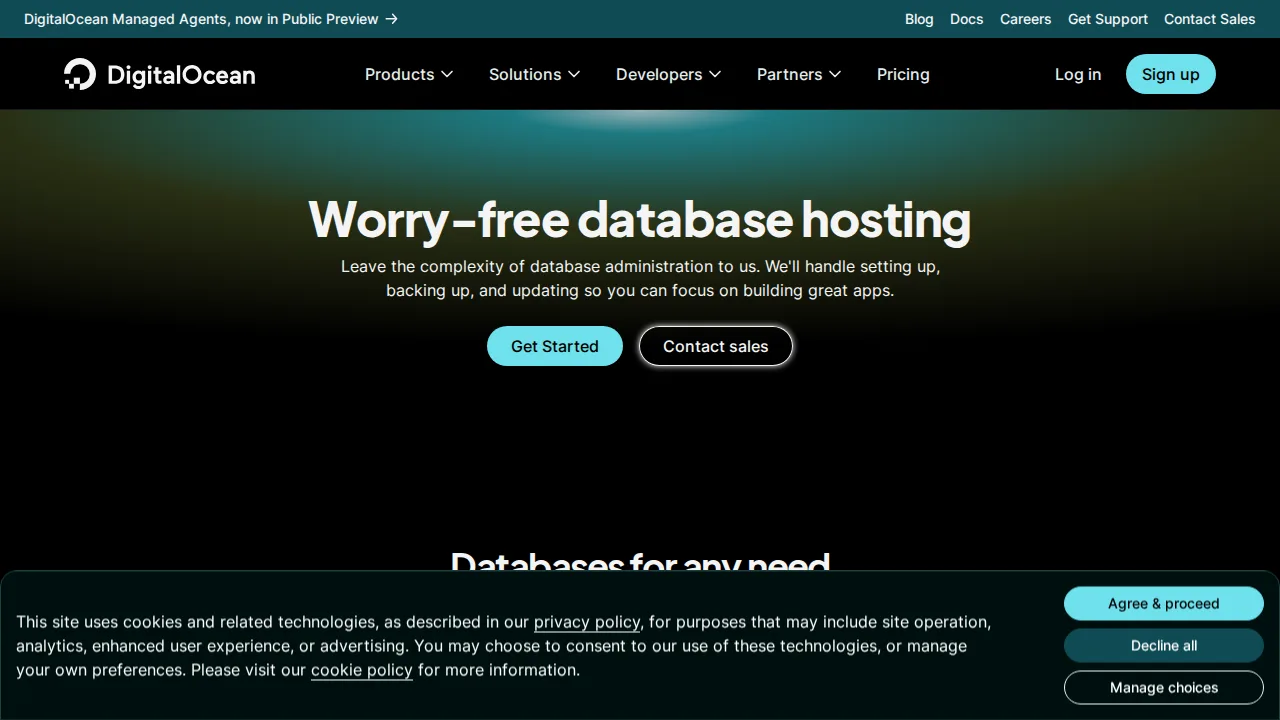The width and height of the screenshot is (1280, 720).
Task: Open the Blog link
Action: [919, 19]
